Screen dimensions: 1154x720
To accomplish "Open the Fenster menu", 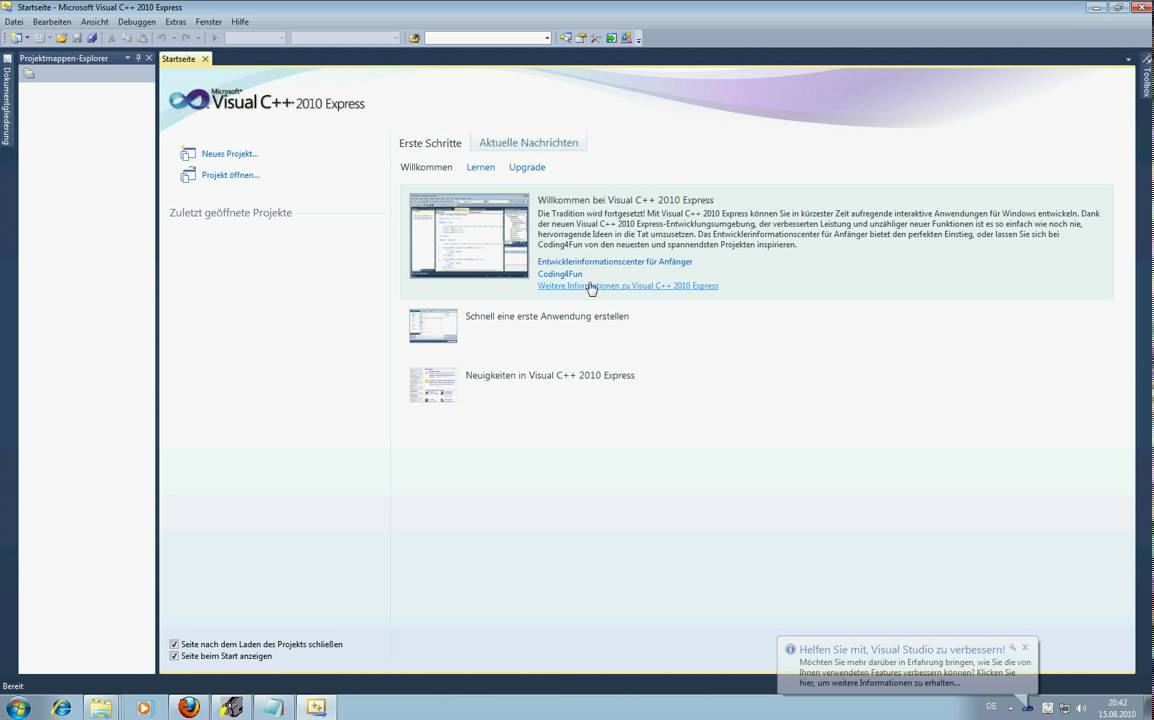I will [x=209, y=22].
